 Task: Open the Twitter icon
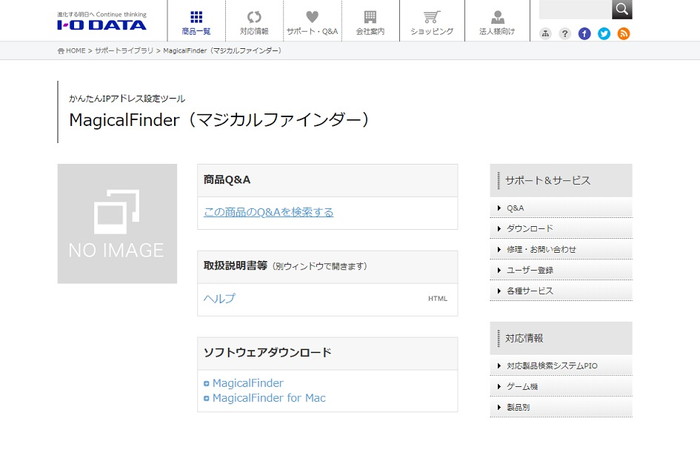(604, 33)
